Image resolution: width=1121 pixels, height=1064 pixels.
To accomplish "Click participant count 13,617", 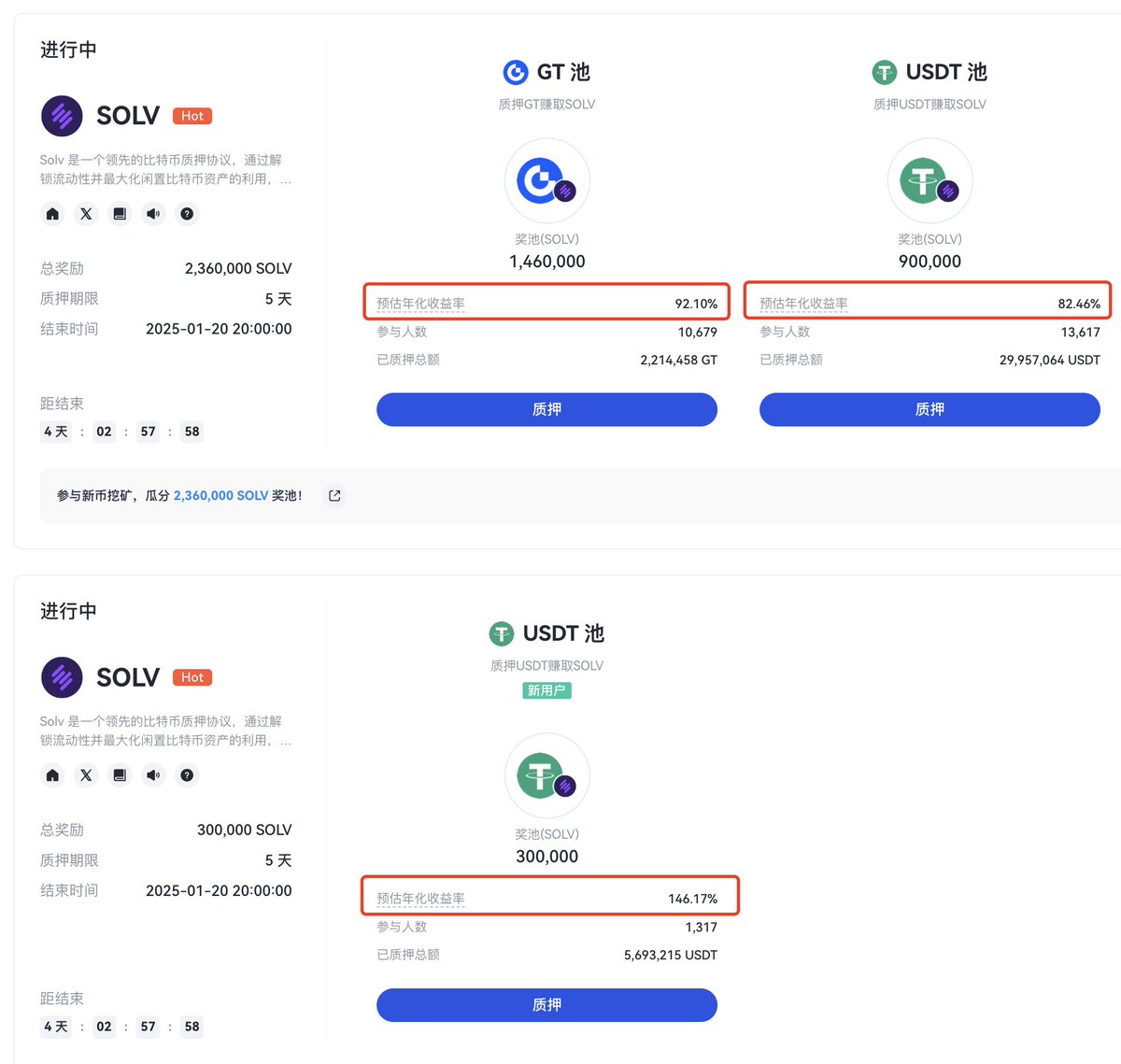I will point(1081,332).
